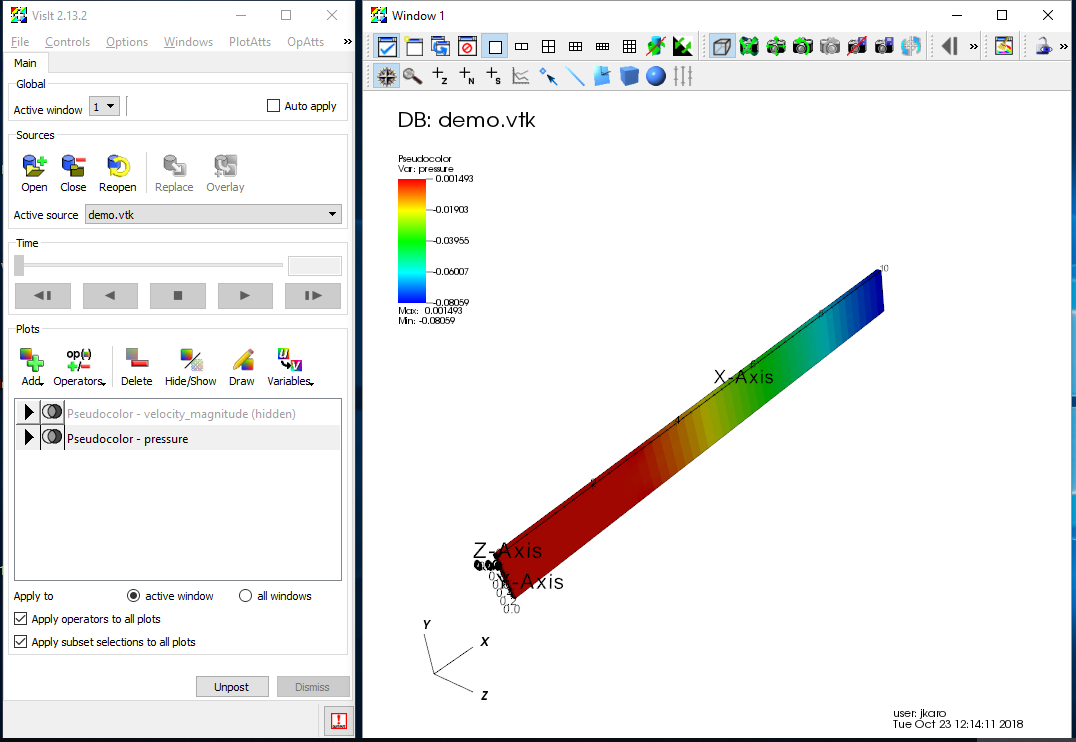
Task: Delete the selected plot
Action: pos(136,361)
